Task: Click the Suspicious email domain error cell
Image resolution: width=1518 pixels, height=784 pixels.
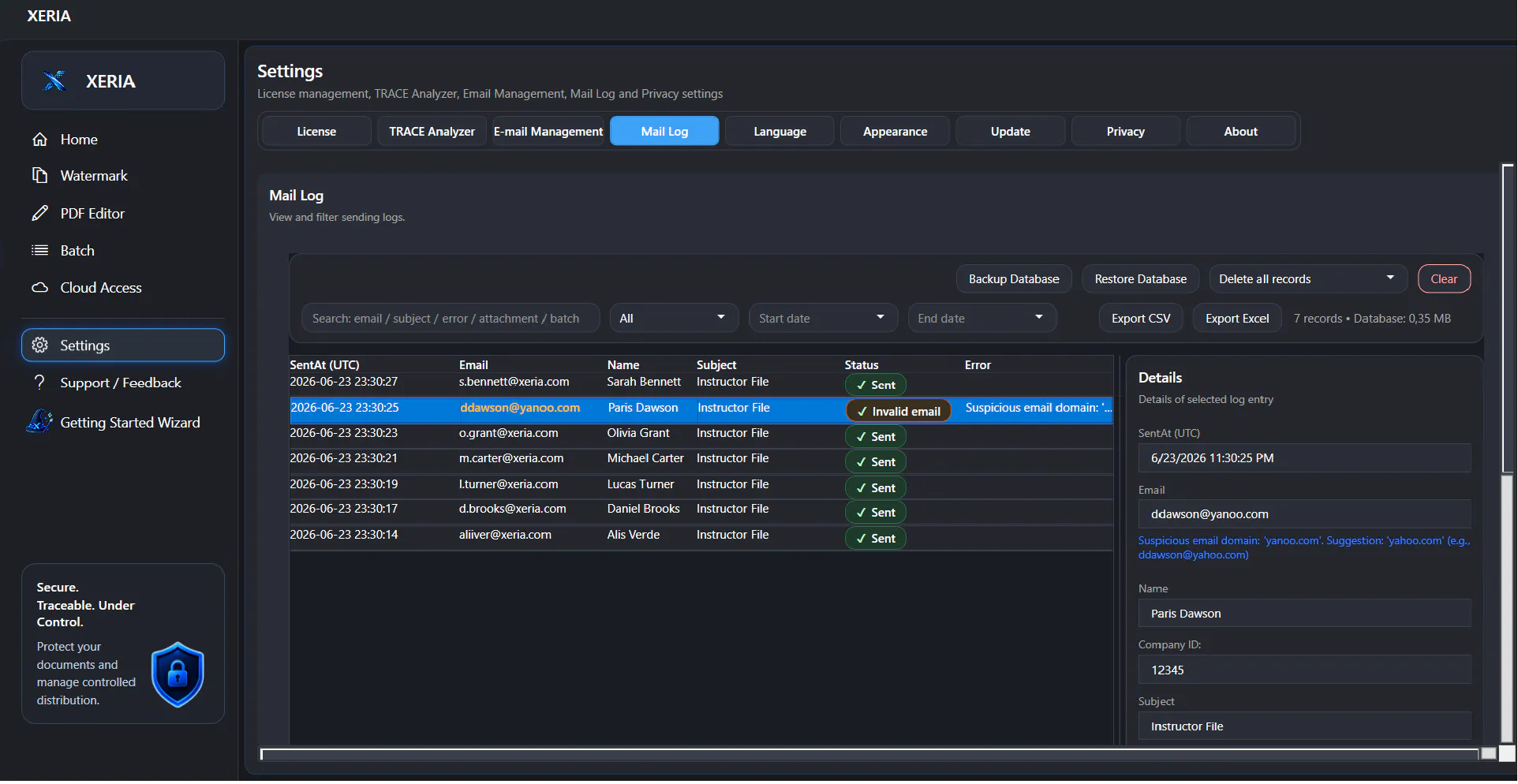Action: [1038, 408]
